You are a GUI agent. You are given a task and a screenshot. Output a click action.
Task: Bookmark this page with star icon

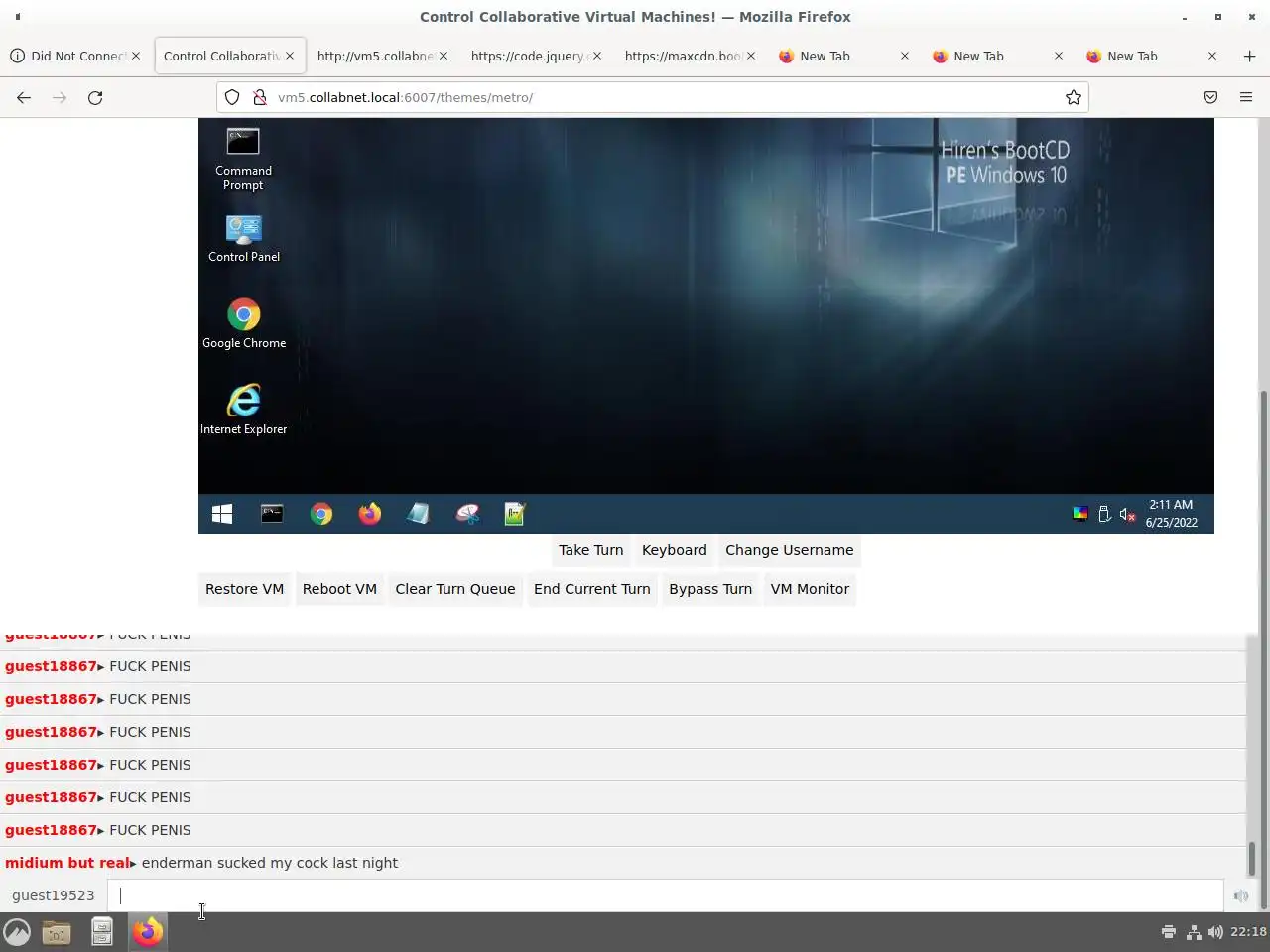click(x=1073, y=97)
